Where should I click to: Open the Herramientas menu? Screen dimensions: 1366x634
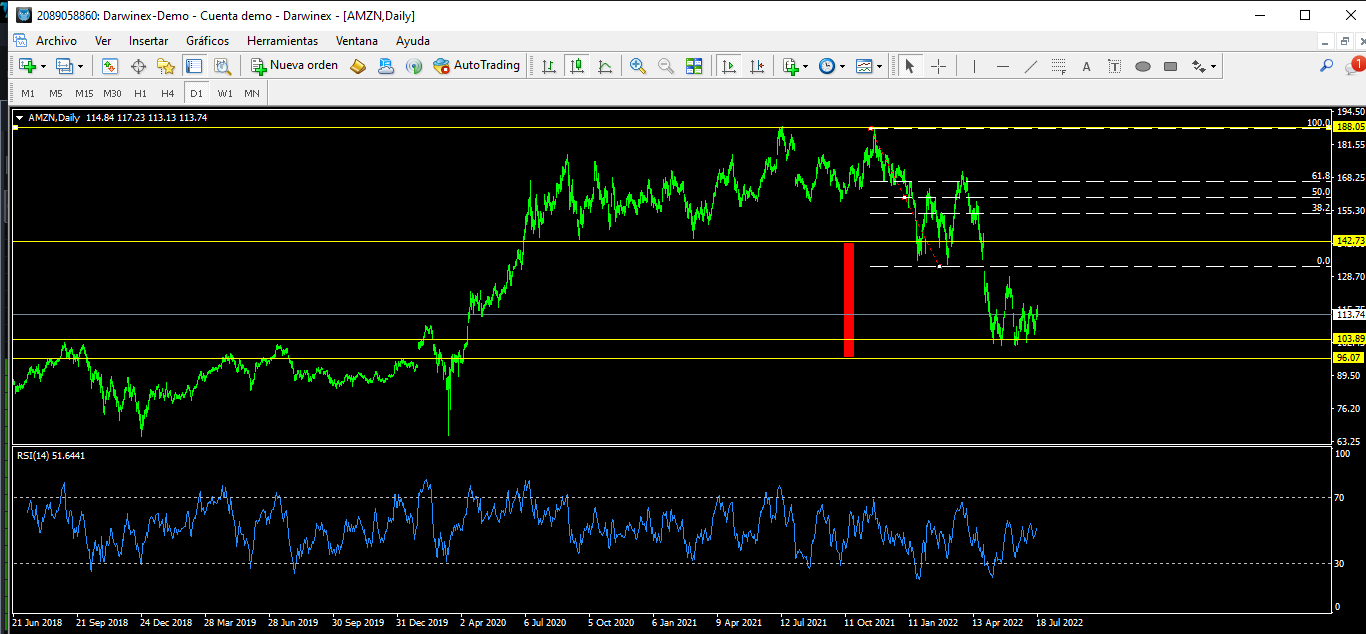coord(282,41)
